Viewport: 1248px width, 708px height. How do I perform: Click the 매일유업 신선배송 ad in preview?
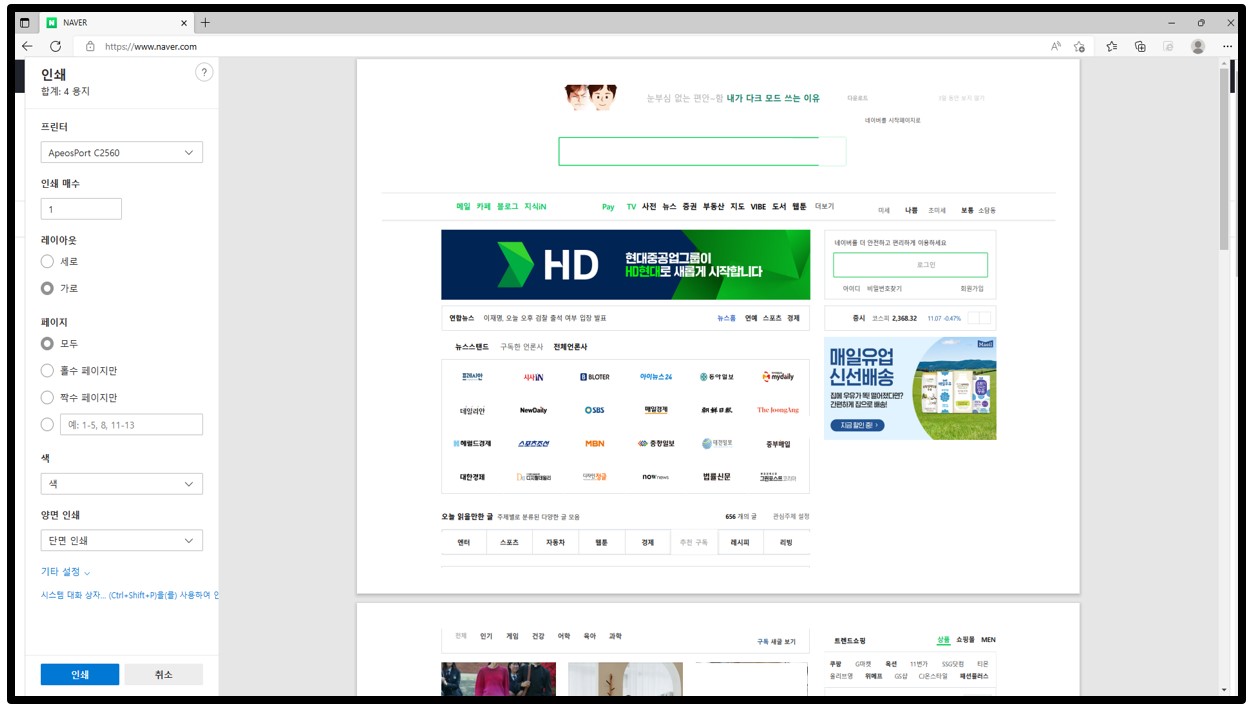910,388
